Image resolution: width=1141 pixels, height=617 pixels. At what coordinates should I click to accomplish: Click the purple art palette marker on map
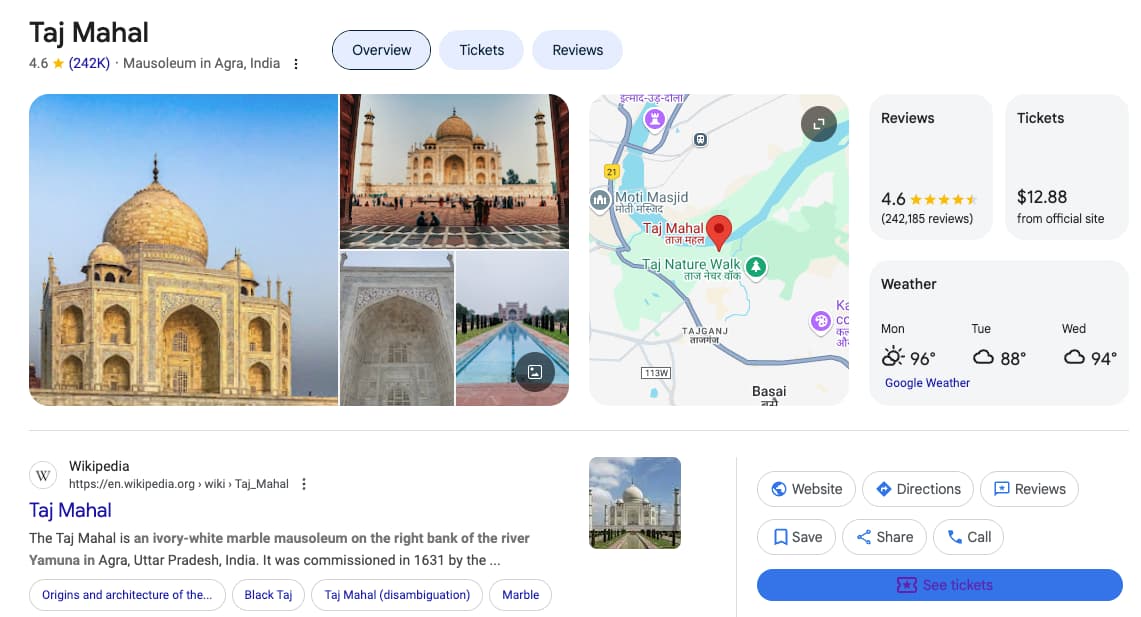pos(821,320)
